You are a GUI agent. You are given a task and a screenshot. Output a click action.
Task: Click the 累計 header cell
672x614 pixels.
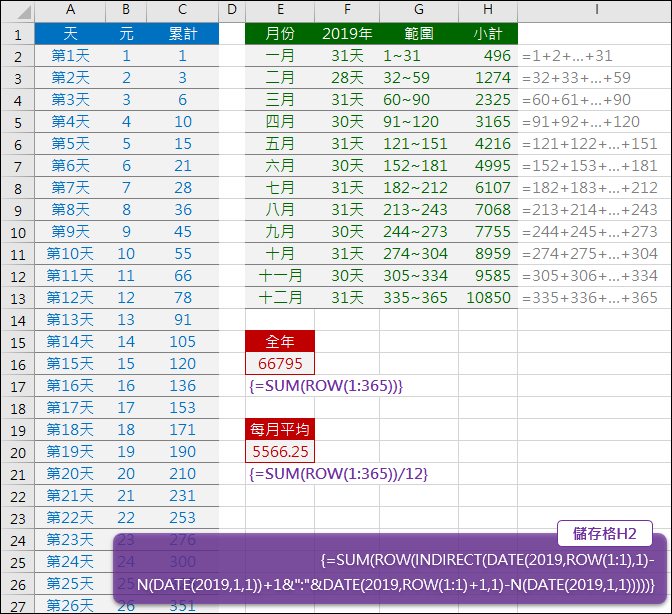[183, 33]
